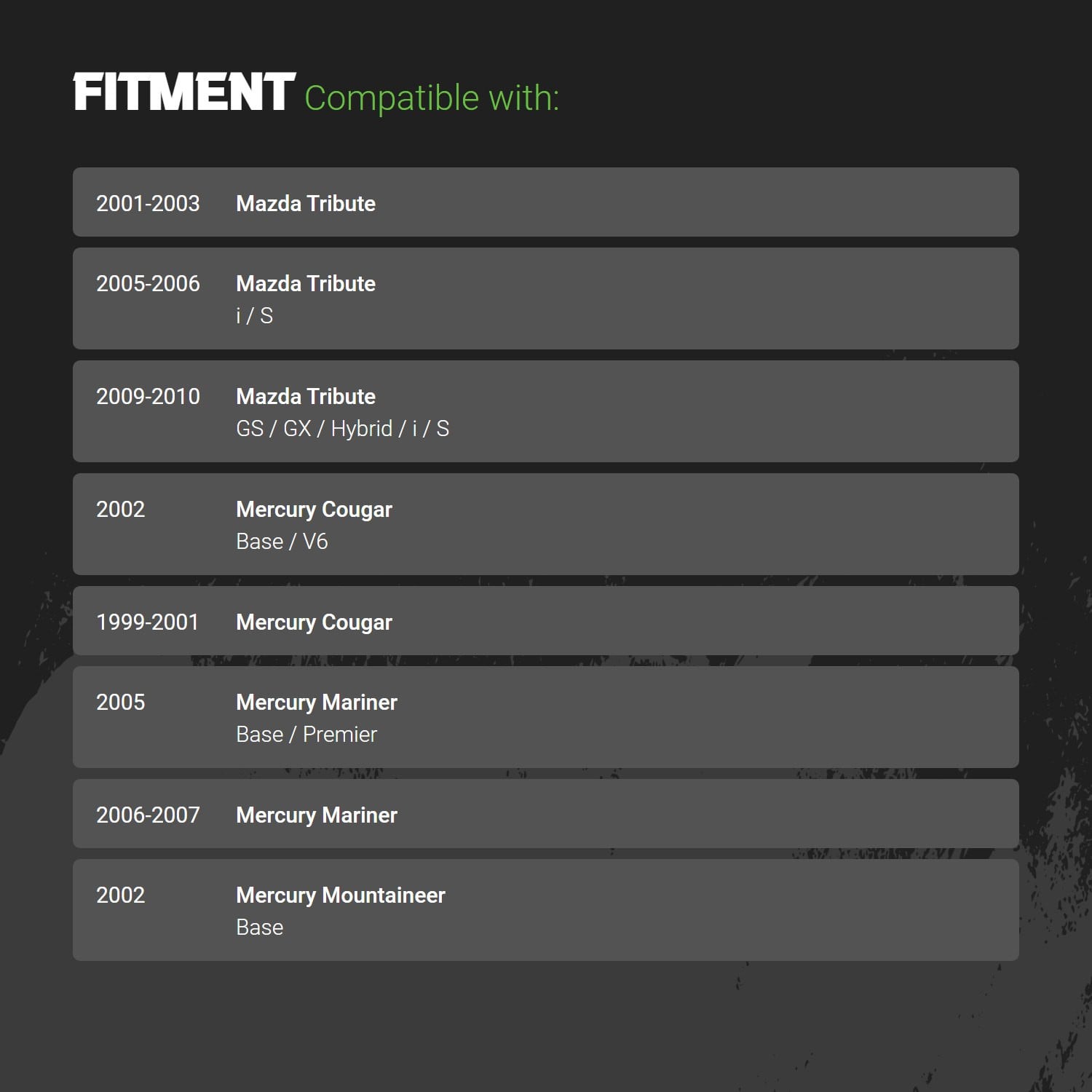
Task: Click 'GS / GX / Hybrid / i / S' trims
Action: [x=342, y=429]
